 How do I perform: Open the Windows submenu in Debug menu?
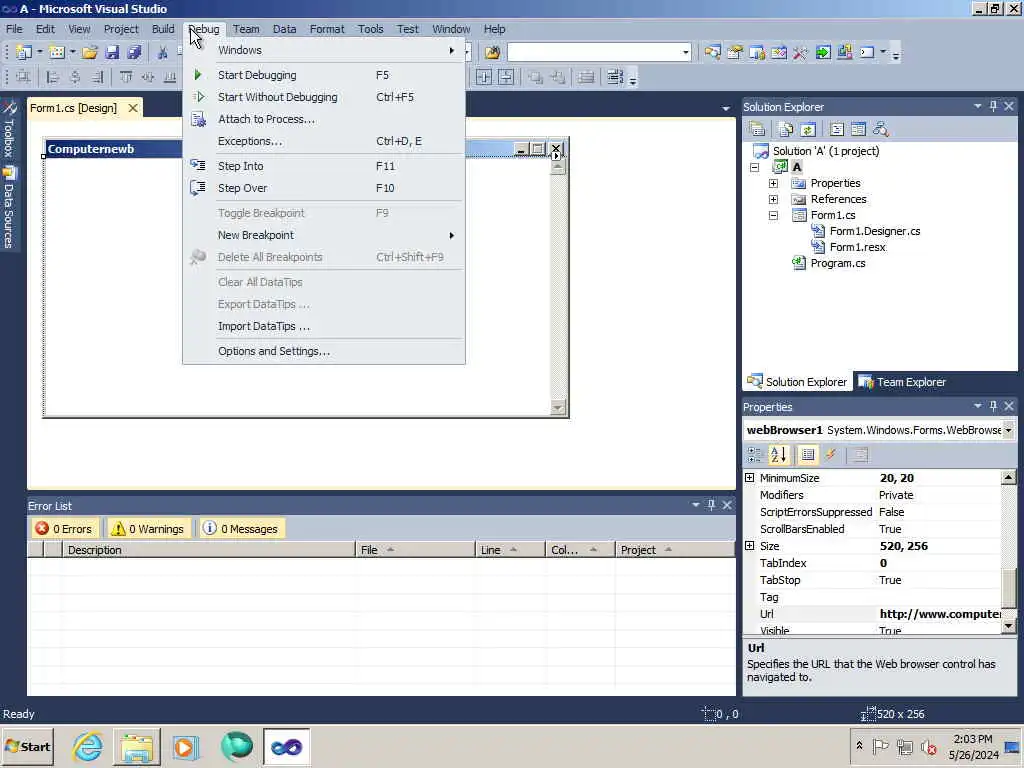[x=324, y=50]
